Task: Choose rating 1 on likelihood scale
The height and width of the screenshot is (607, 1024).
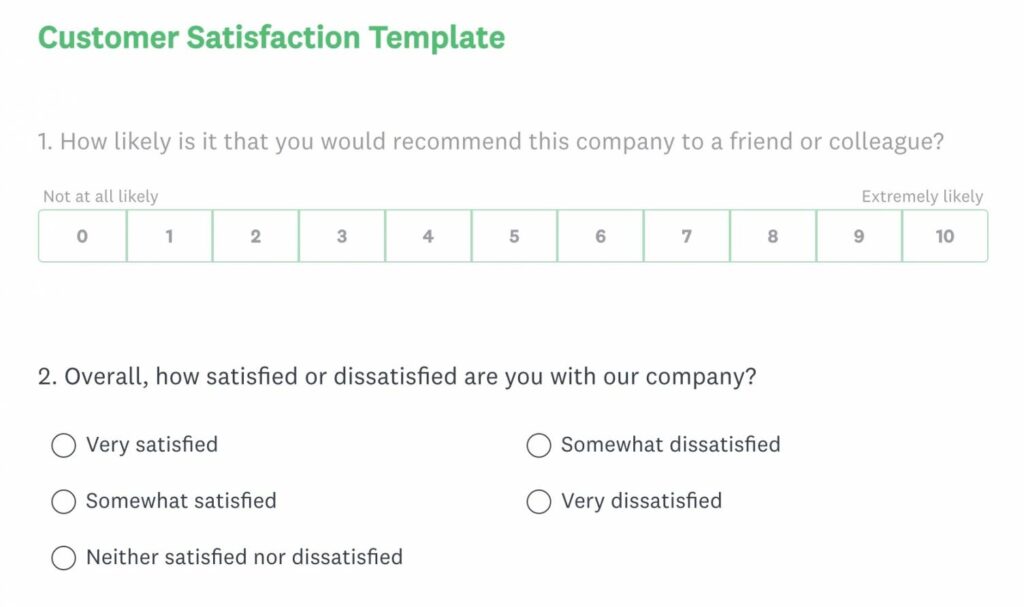Action: point(169,237)
